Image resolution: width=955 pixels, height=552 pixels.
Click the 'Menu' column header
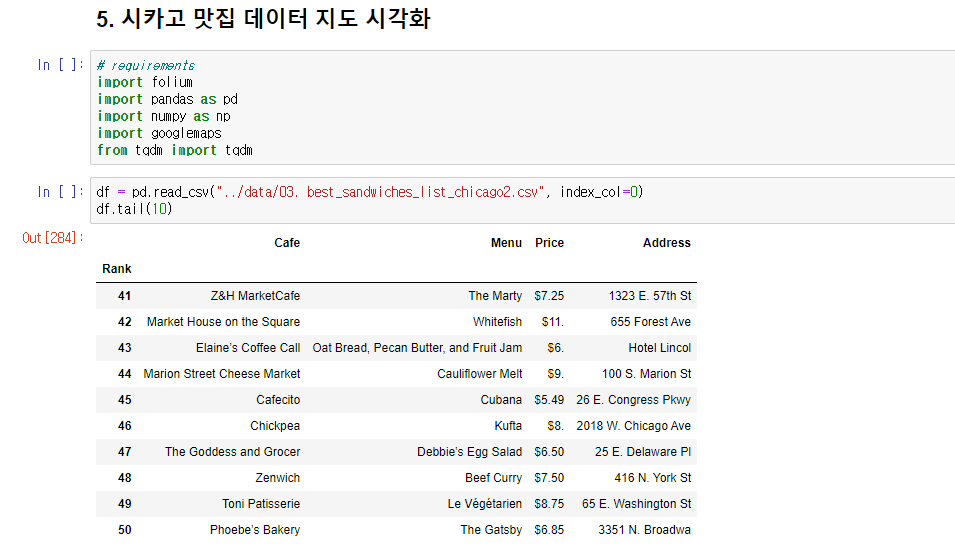[506, 242]
